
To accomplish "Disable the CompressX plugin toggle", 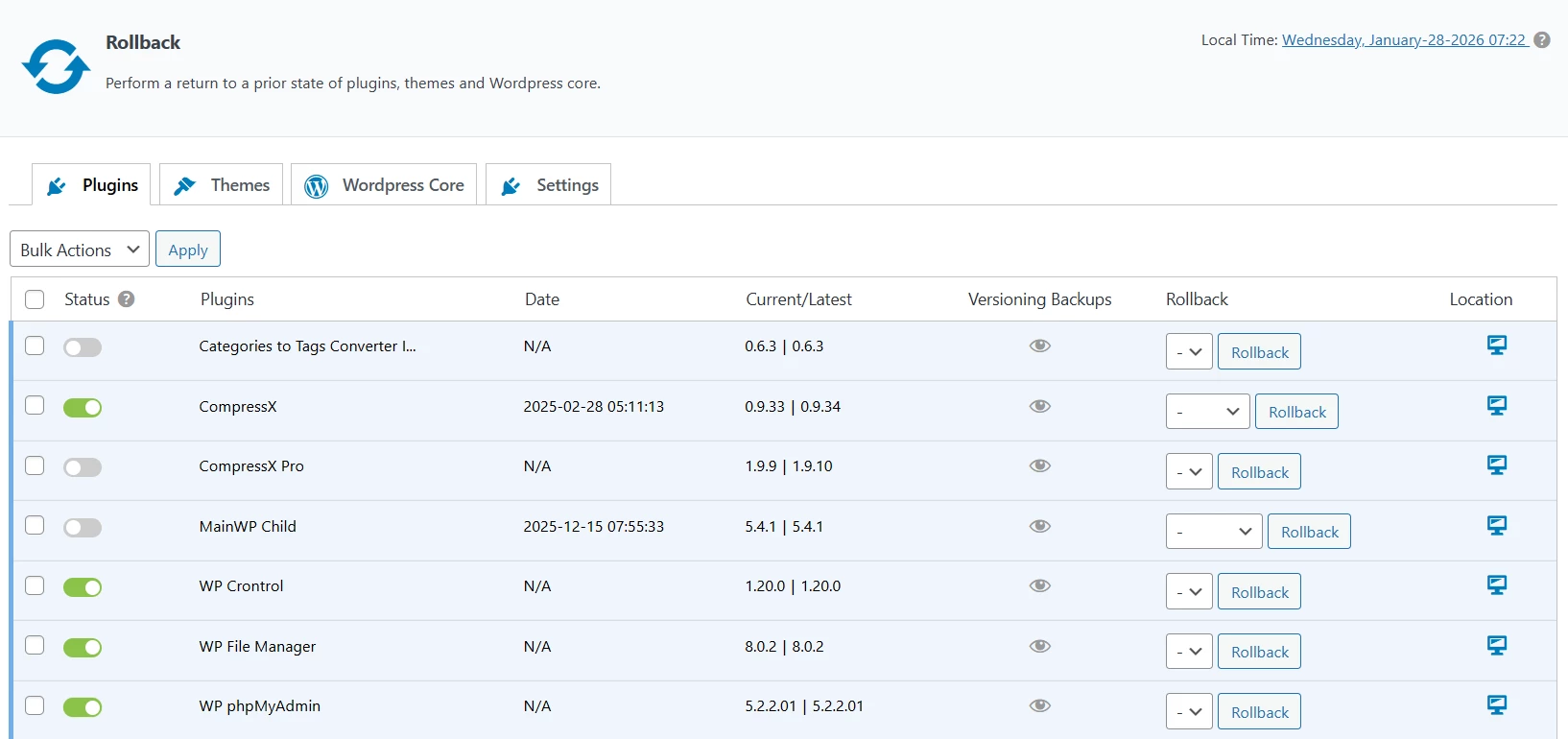I will (83, 408).
